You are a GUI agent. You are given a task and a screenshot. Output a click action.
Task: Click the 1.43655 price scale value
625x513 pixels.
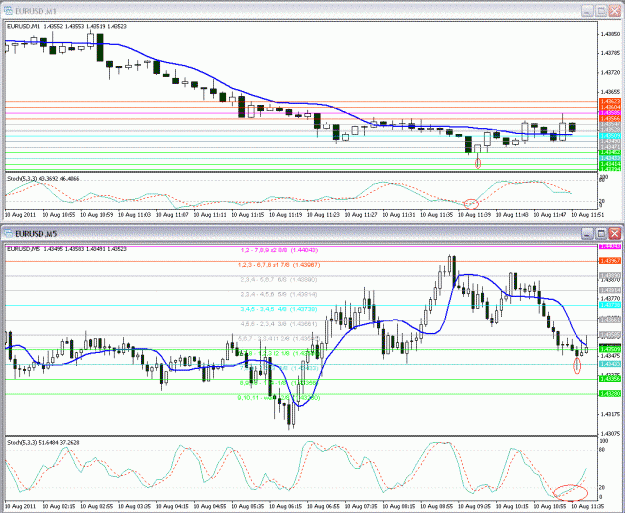[610, 92]
